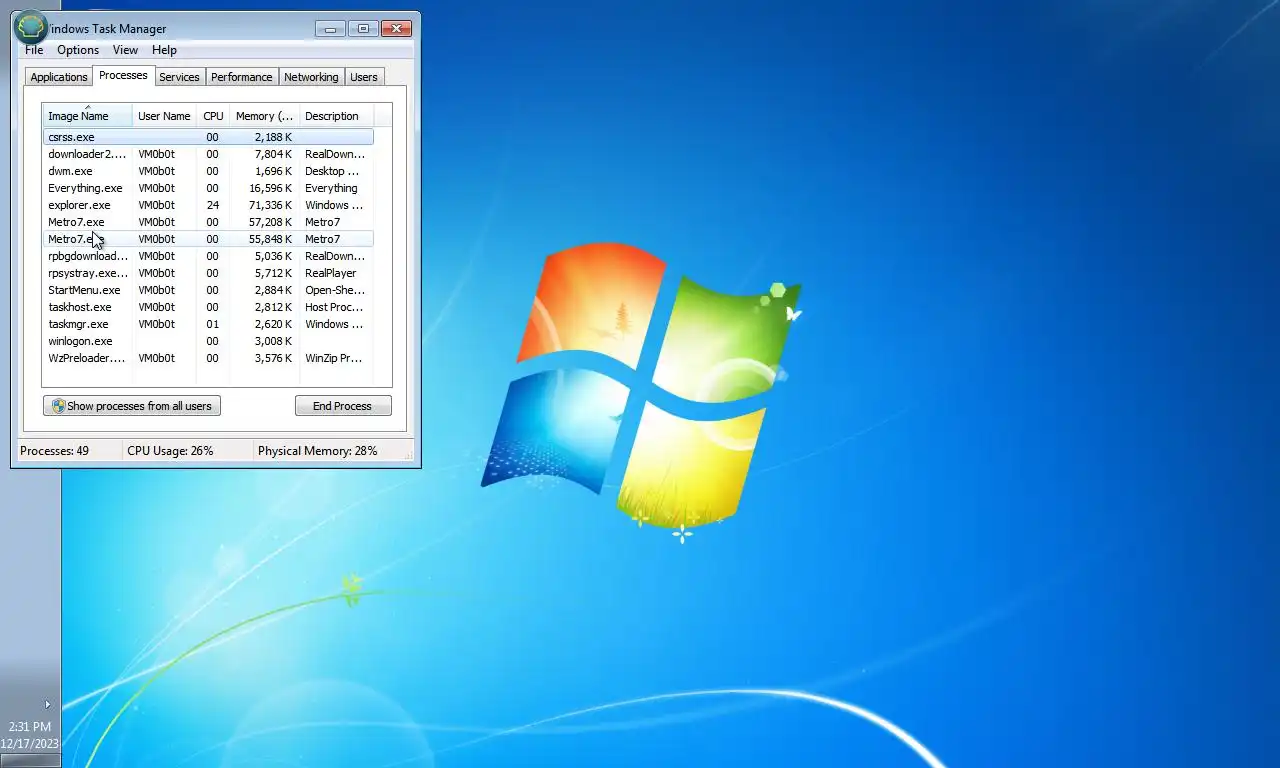Select the Everything.exe process
Viewport: 1280px width, 768px height.
tap(208, 188)
